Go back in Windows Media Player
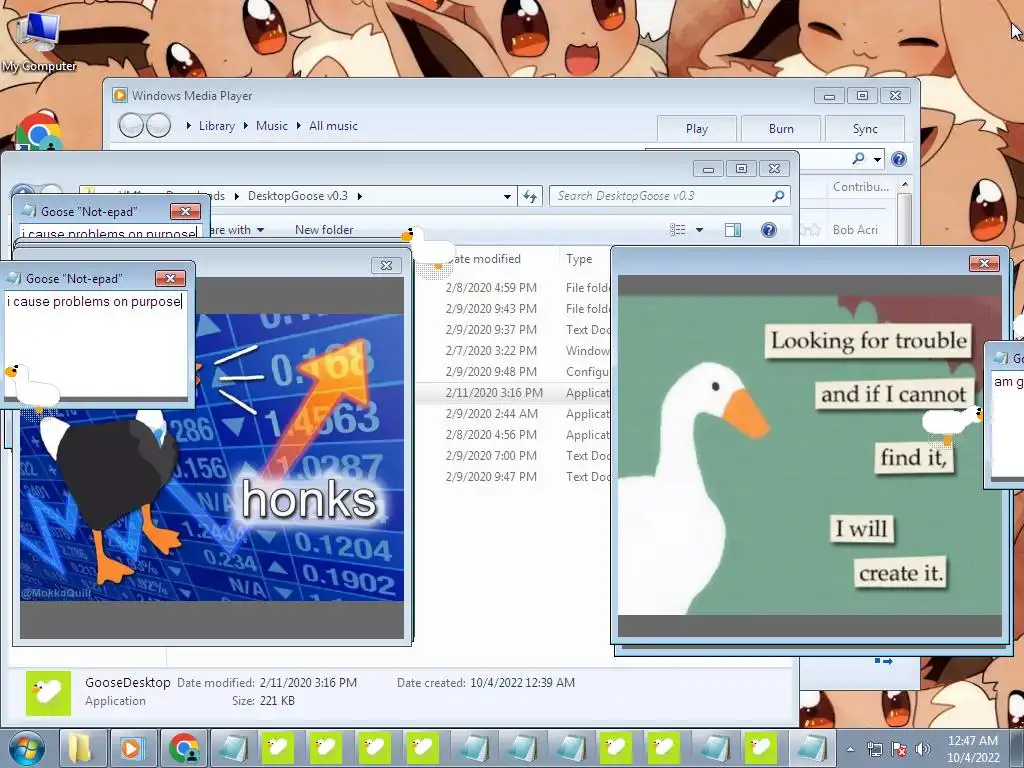 (x=131, y=125)
